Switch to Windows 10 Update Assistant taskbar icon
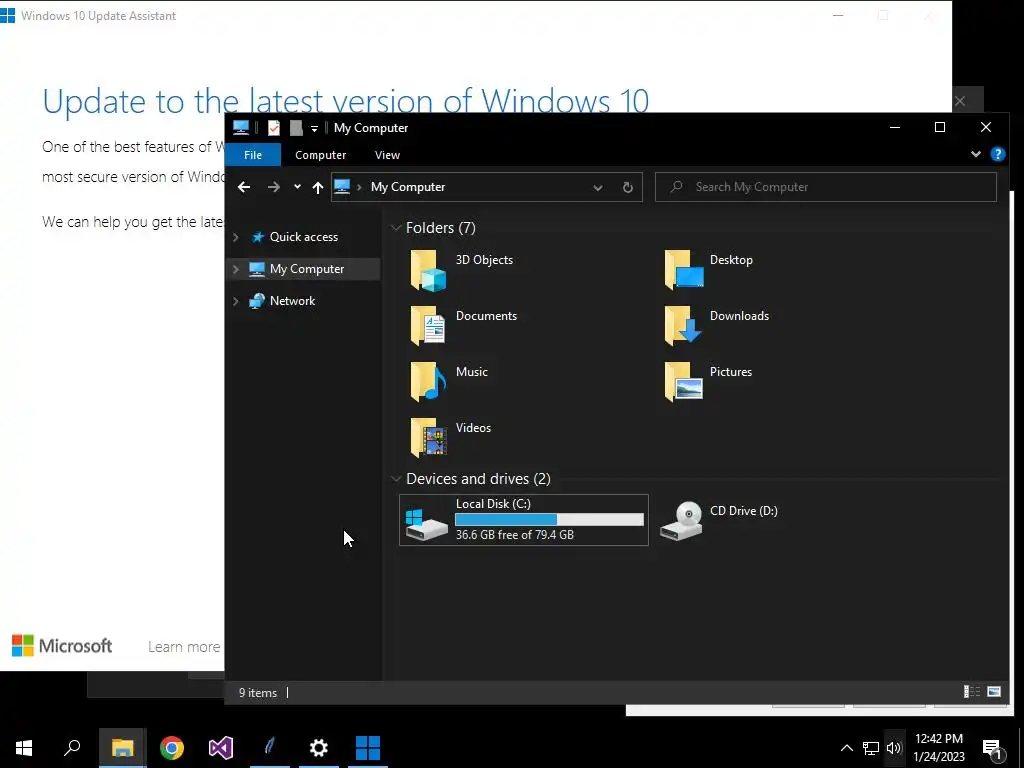Viewport: 1024px width, 768px height. (x=368, y=748)
